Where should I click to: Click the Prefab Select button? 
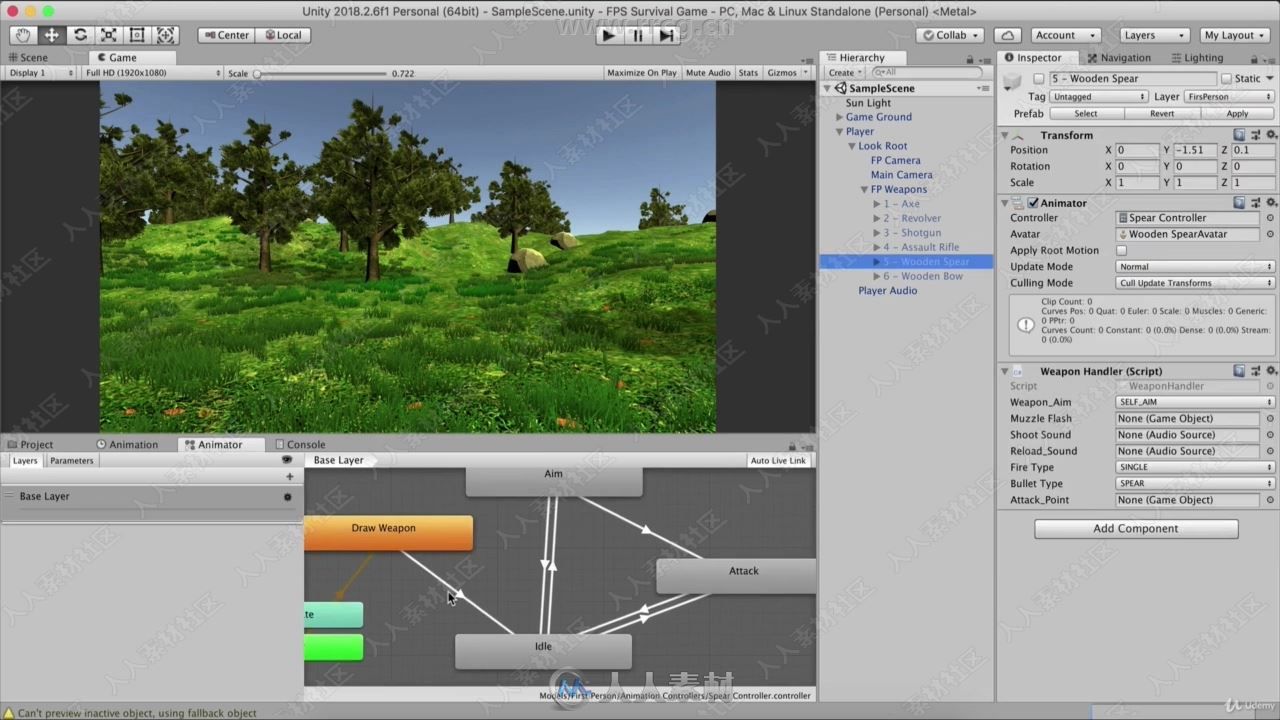click(1086, 114)
